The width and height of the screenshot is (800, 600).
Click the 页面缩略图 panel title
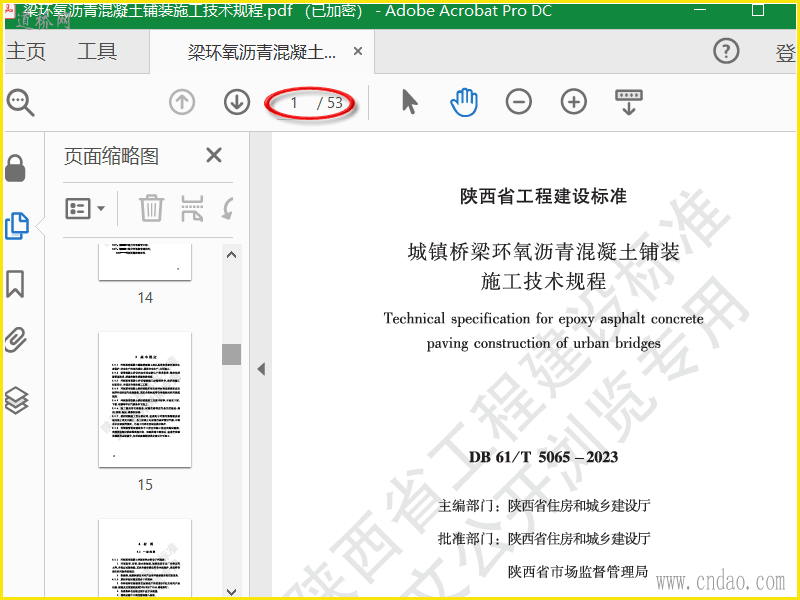(x=111, y=156)
